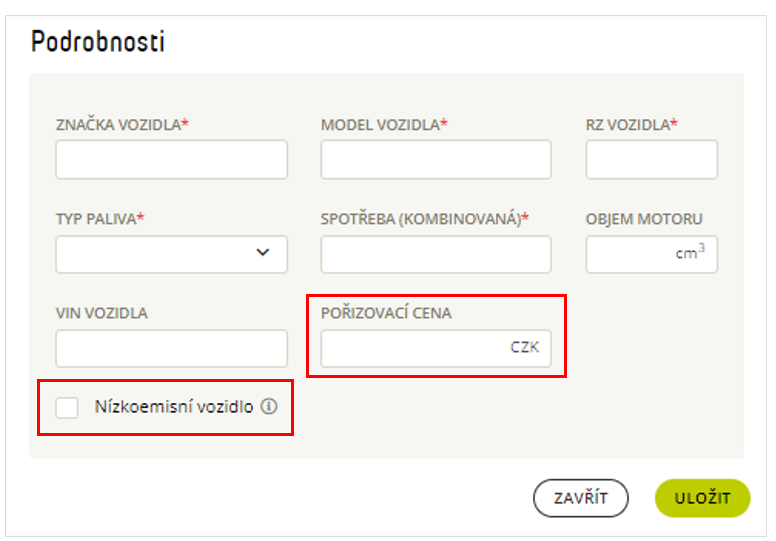Save the form with Uložit
This screenshot has height=541, width=776.
point(702,498)
